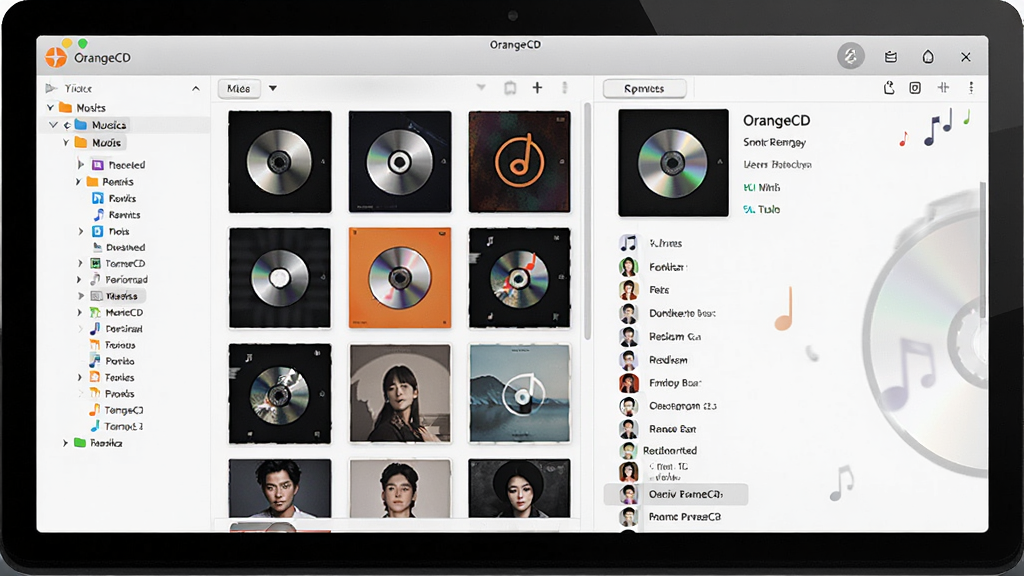Click the column split icon in details toolbar
1024x576 pixels.
point(944,88)
